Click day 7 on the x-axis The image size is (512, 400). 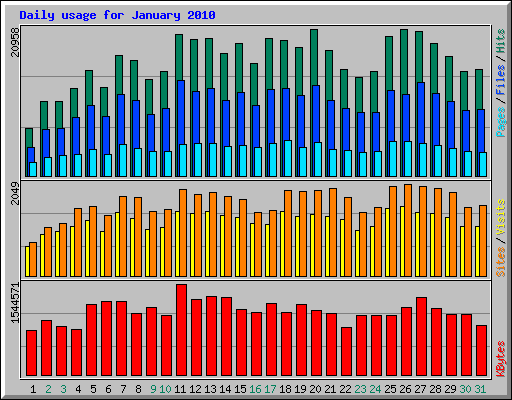123,389
